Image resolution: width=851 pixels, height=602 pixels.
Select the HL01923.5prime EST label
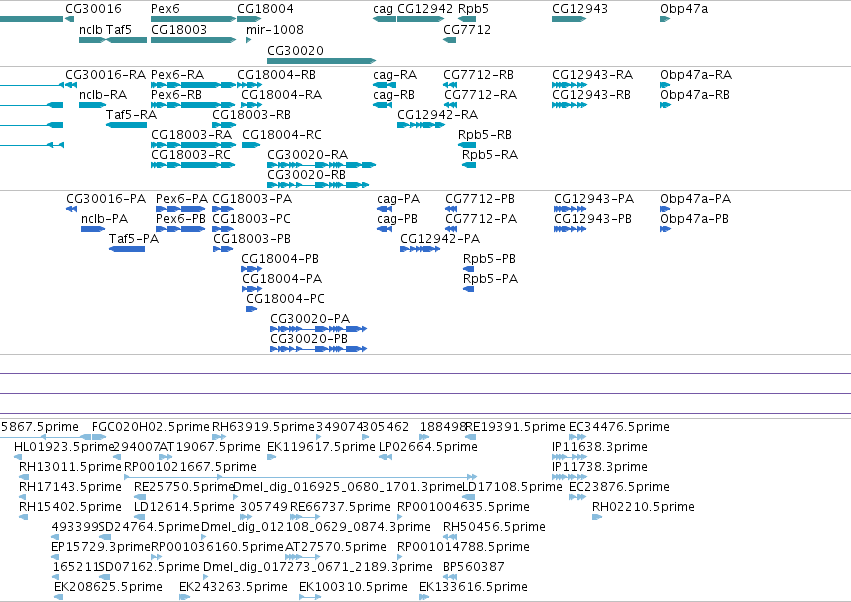(63, 447)
